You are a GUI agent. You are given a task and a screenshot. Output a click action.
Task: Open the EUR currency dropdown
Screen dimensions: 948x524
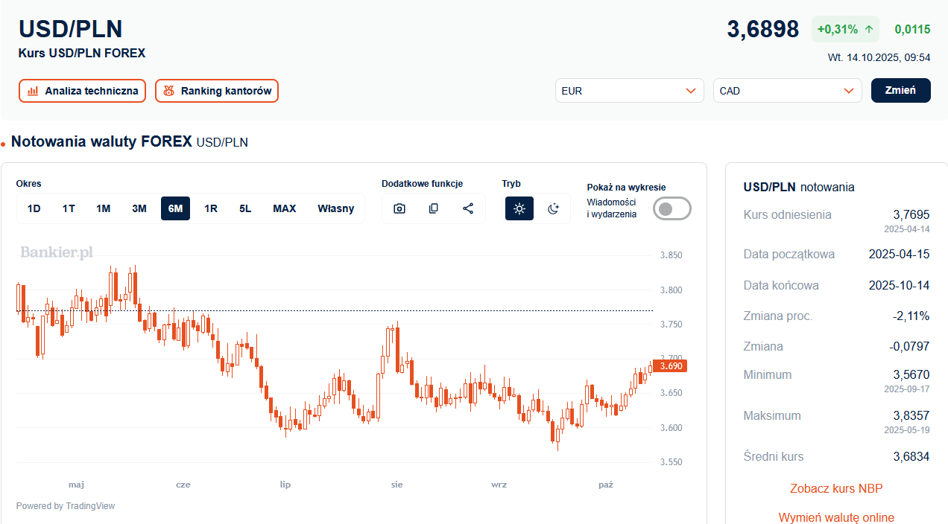tap(629, 91)
